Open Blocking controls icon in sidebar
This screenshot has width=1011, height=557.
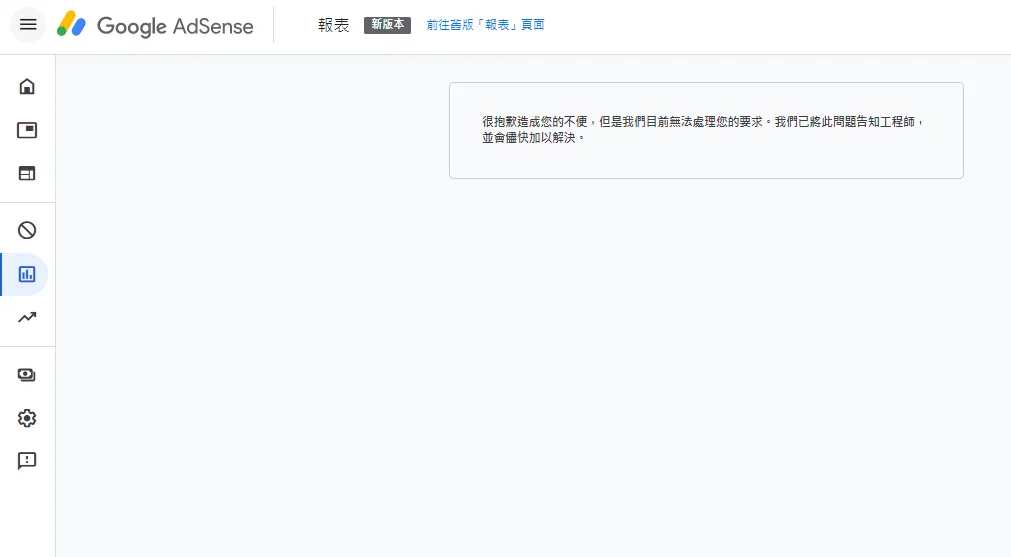[x=27, y=231]
